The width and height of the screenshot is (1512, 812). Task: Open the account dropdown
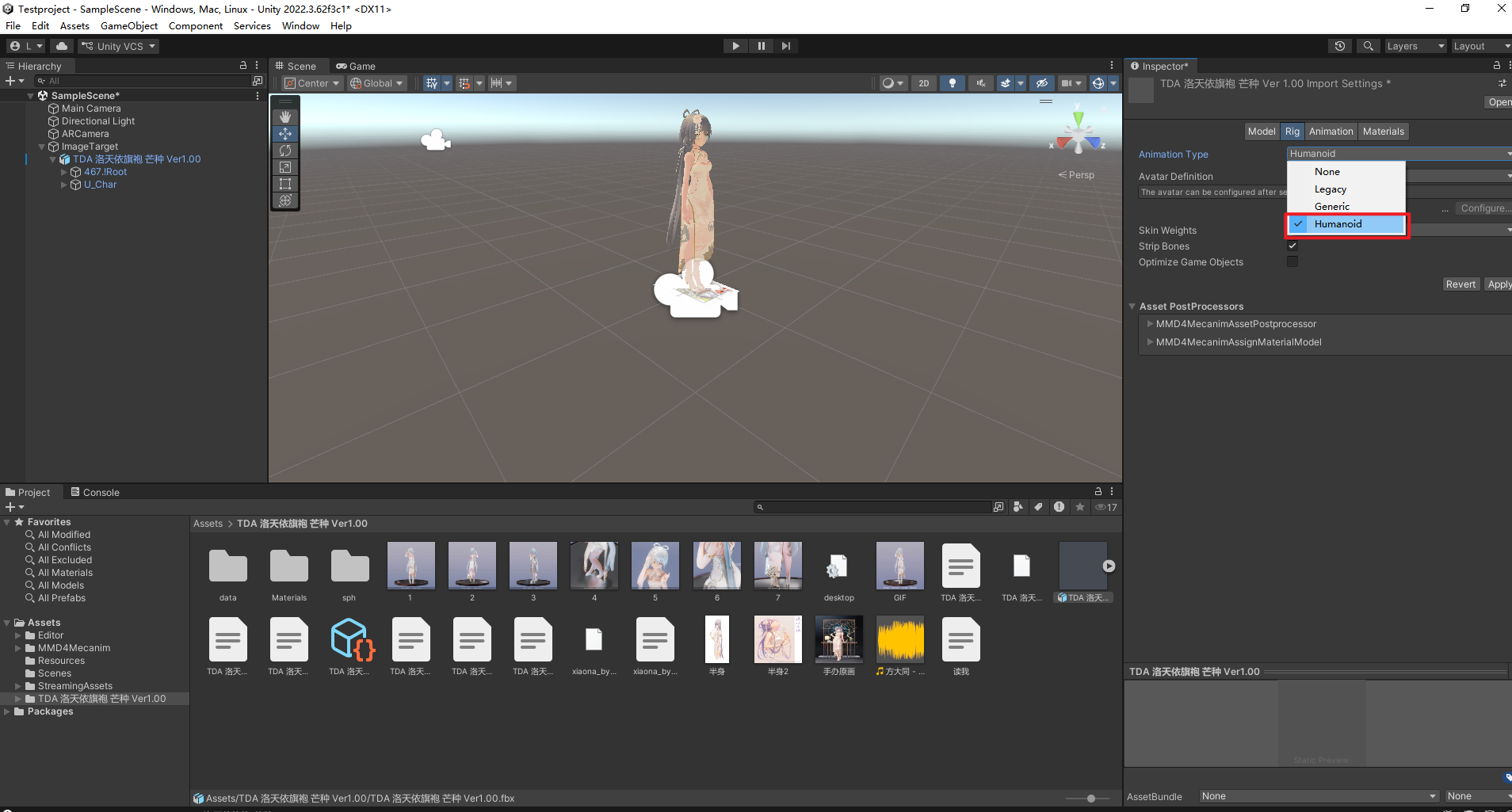(27, 46)
